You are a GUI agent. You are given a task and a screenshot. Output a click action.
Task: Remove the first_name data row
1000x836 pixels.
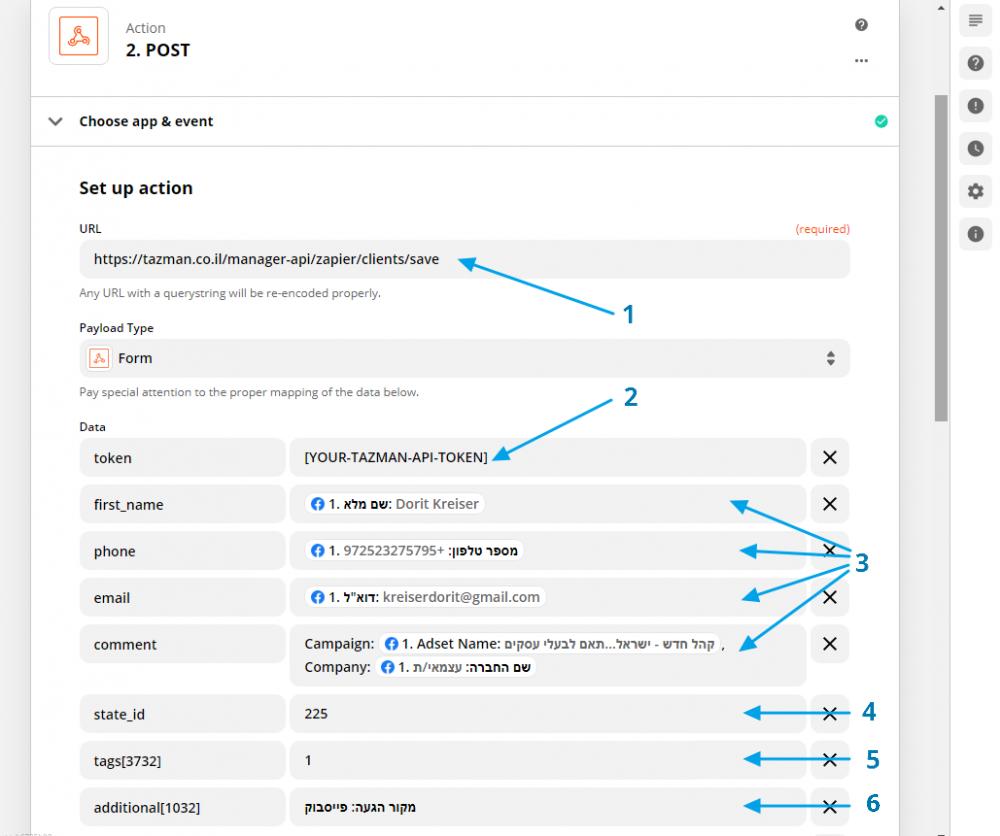click(x=829, y=504)
